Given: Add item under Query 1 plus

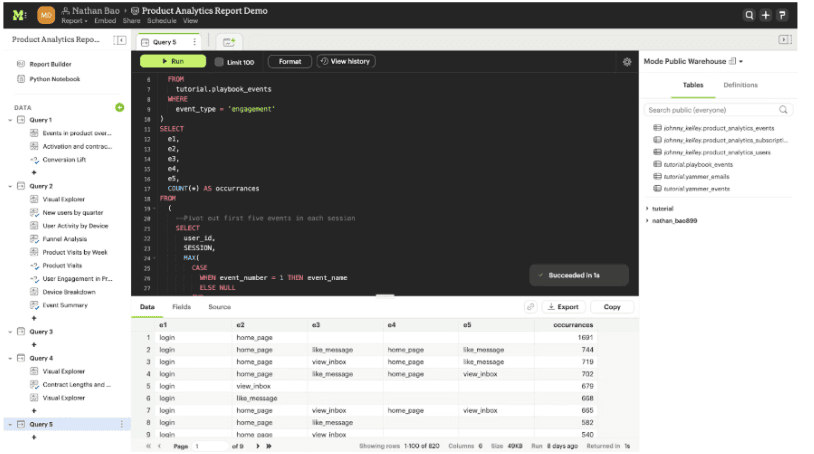Looking at the screenshot, I should 34,172.
